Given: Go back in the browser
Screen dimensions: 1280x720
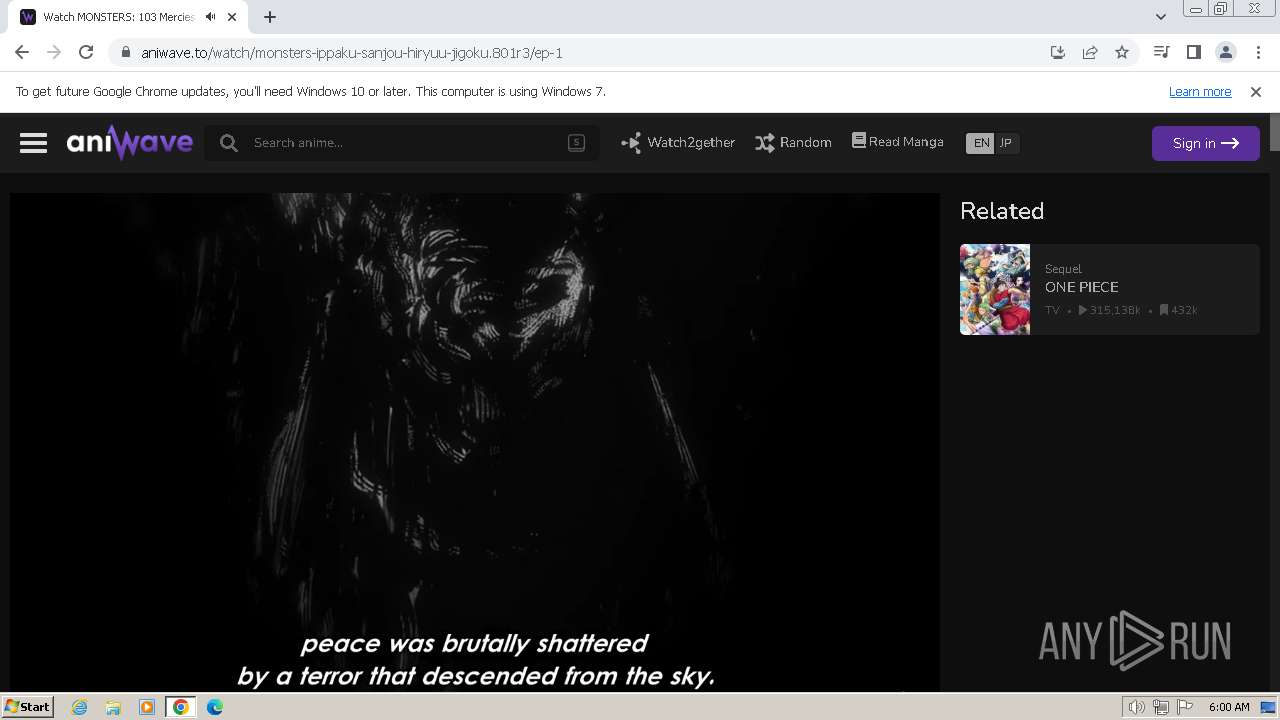Looking at the screenshot, I should click(22, 52).
